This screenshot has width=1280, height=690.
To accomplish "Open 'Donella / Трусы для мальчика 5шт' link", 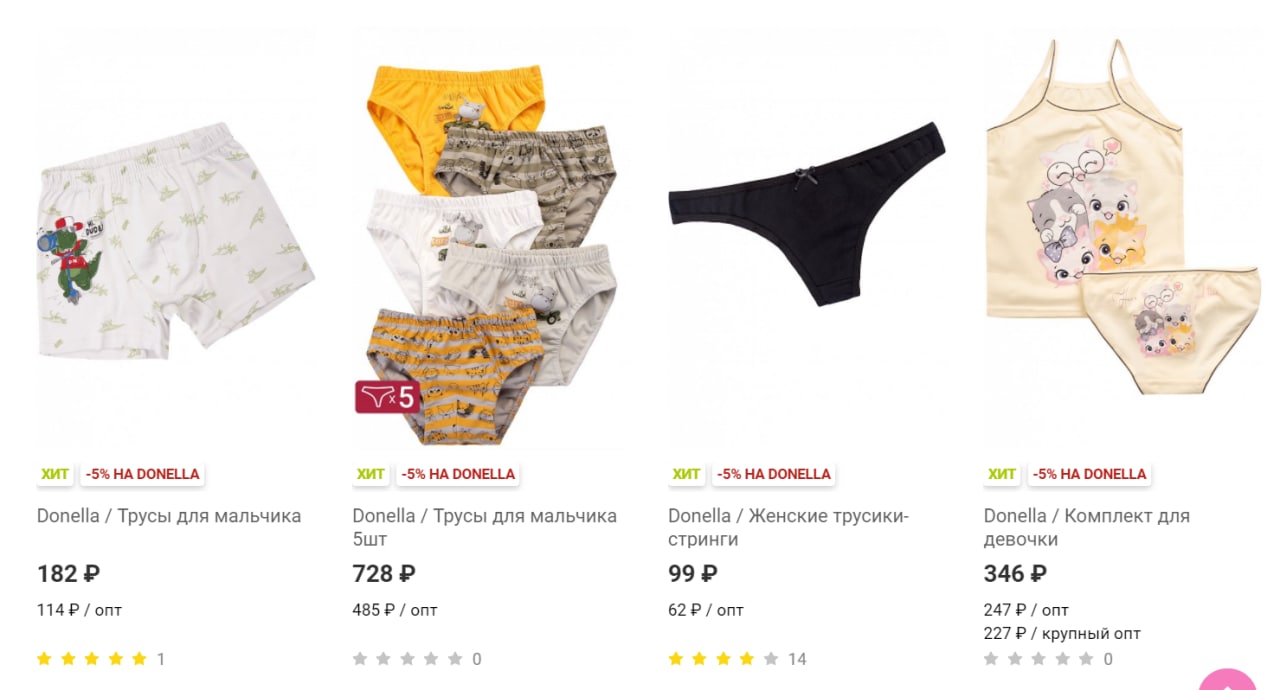I will (485, 527).
